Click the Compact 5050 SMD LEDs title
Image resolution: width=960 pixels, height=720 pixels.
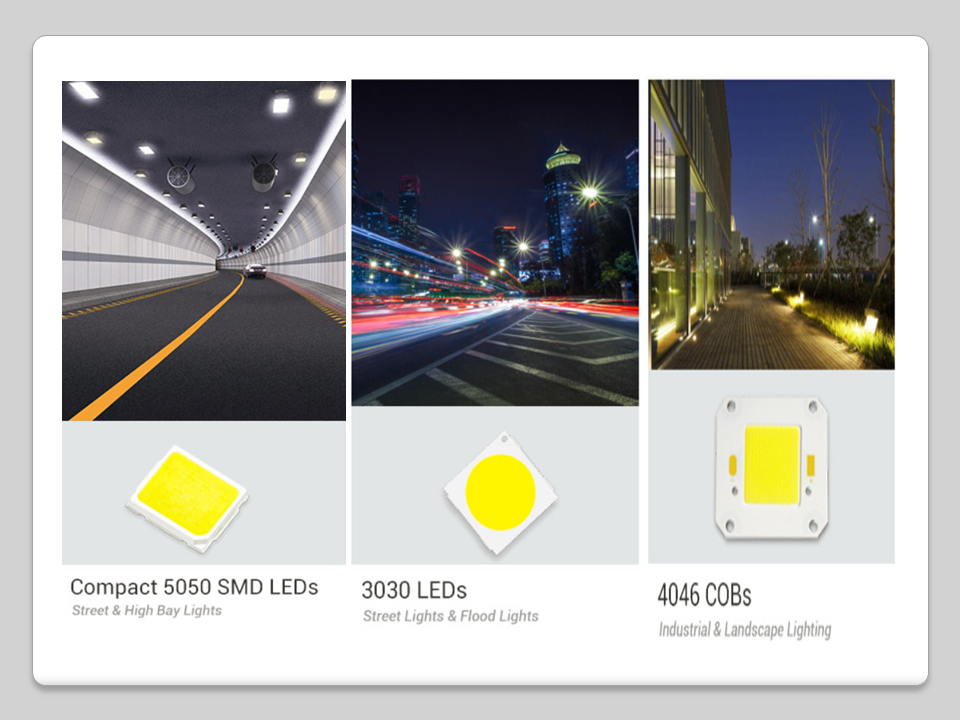click(x=194, y=587)
